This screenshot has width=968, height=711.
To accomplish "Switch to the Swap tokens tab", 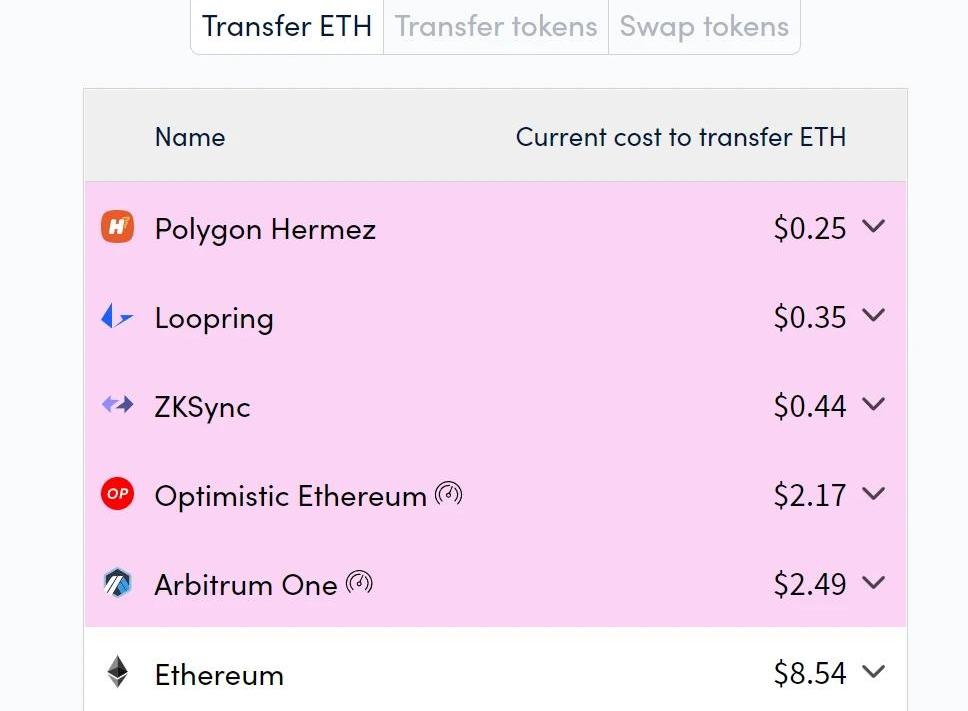I will [704, 27].
